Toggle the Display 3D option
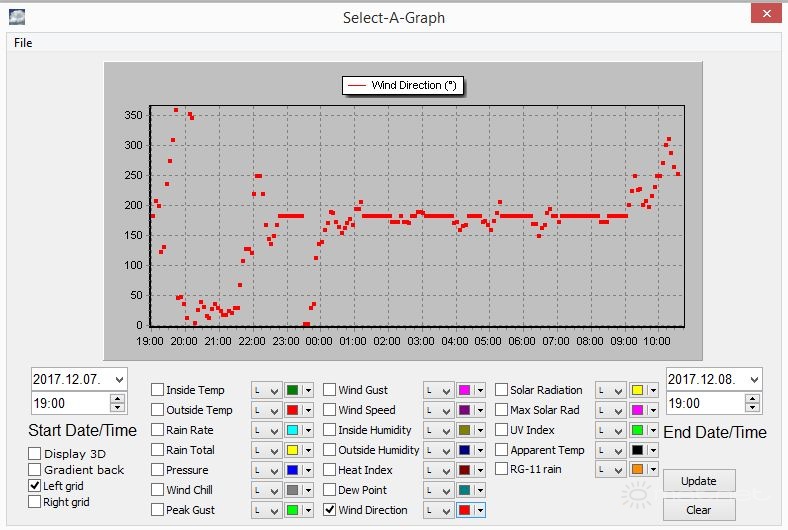Image resolution: width=788 pixels, height=530 pixels. point(35,454)
